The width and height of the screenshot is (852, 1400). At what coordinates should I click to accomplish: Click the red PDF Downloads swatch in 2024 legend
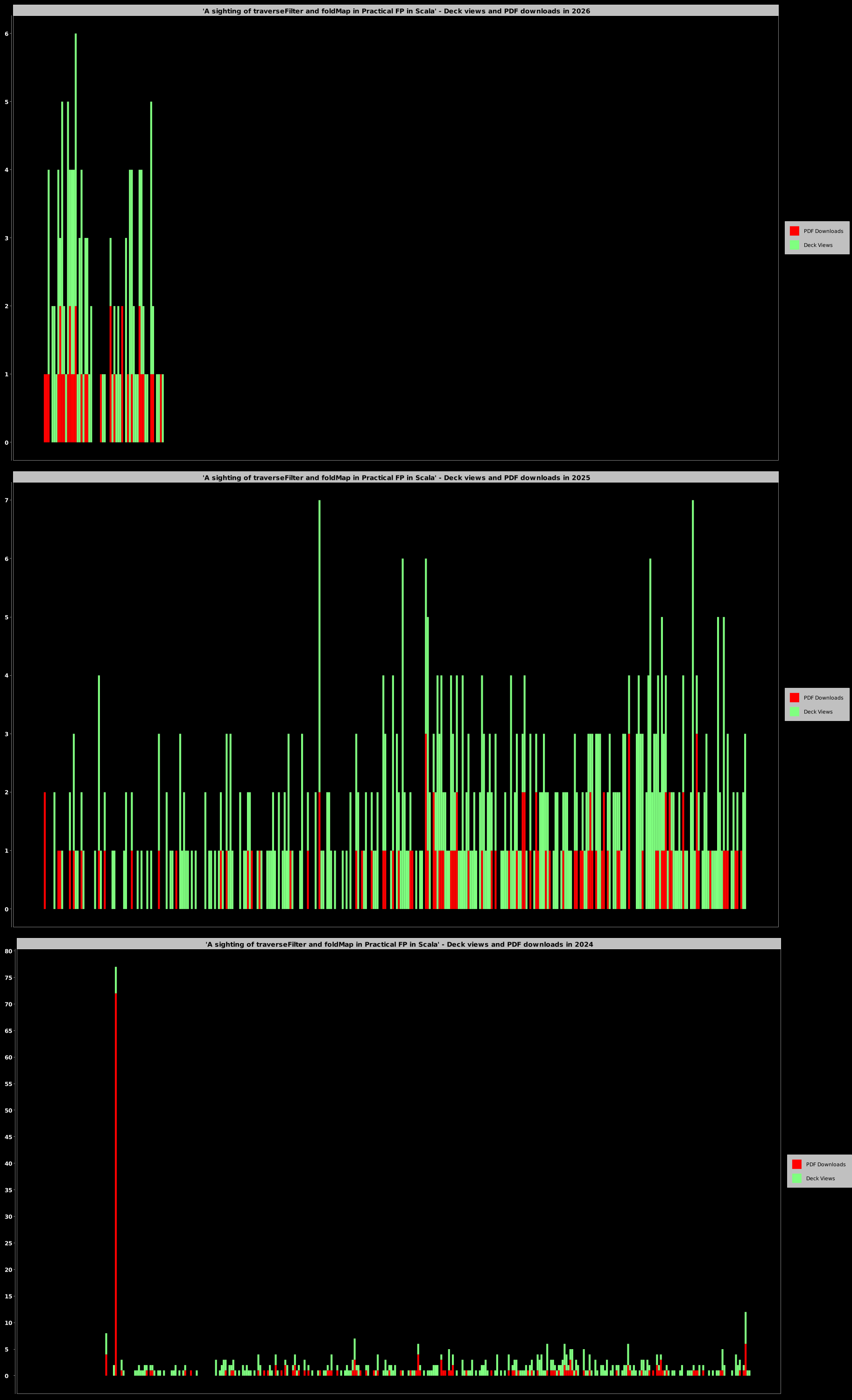click(796, 1164)
